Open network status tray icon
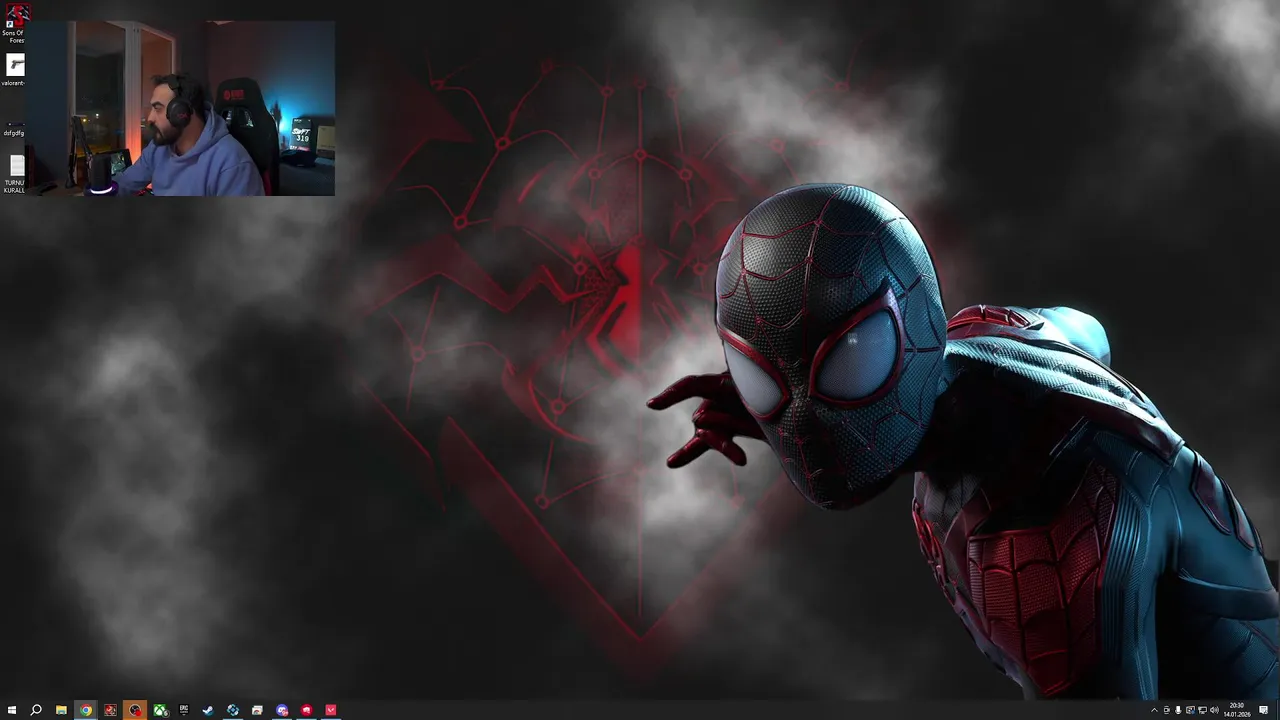This screenshot has width=1280, height=720. coord(1202,710)
